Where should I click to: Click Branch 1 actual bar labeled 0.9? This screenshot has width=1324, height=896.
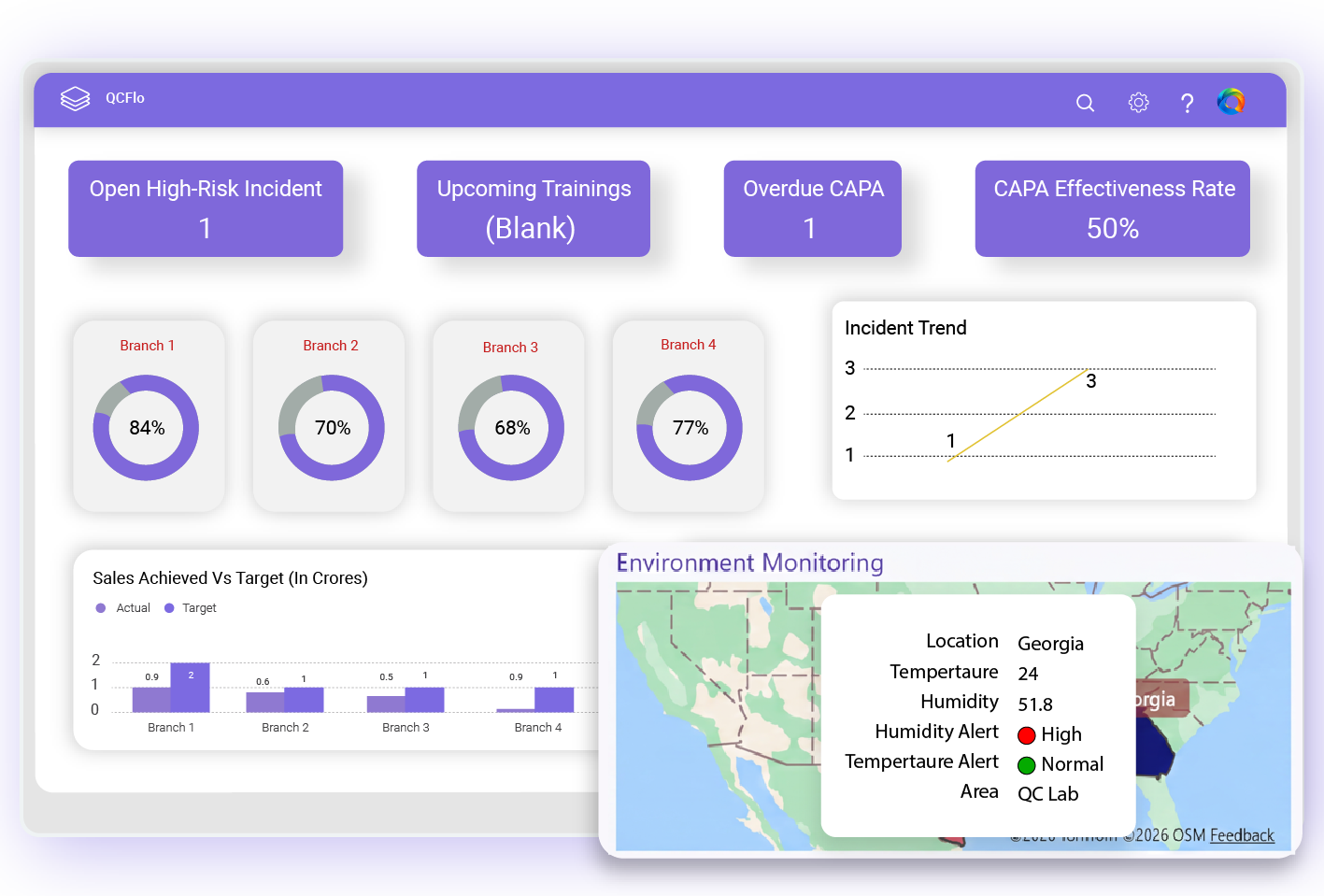pyautogui.click(x=151, y=700)
